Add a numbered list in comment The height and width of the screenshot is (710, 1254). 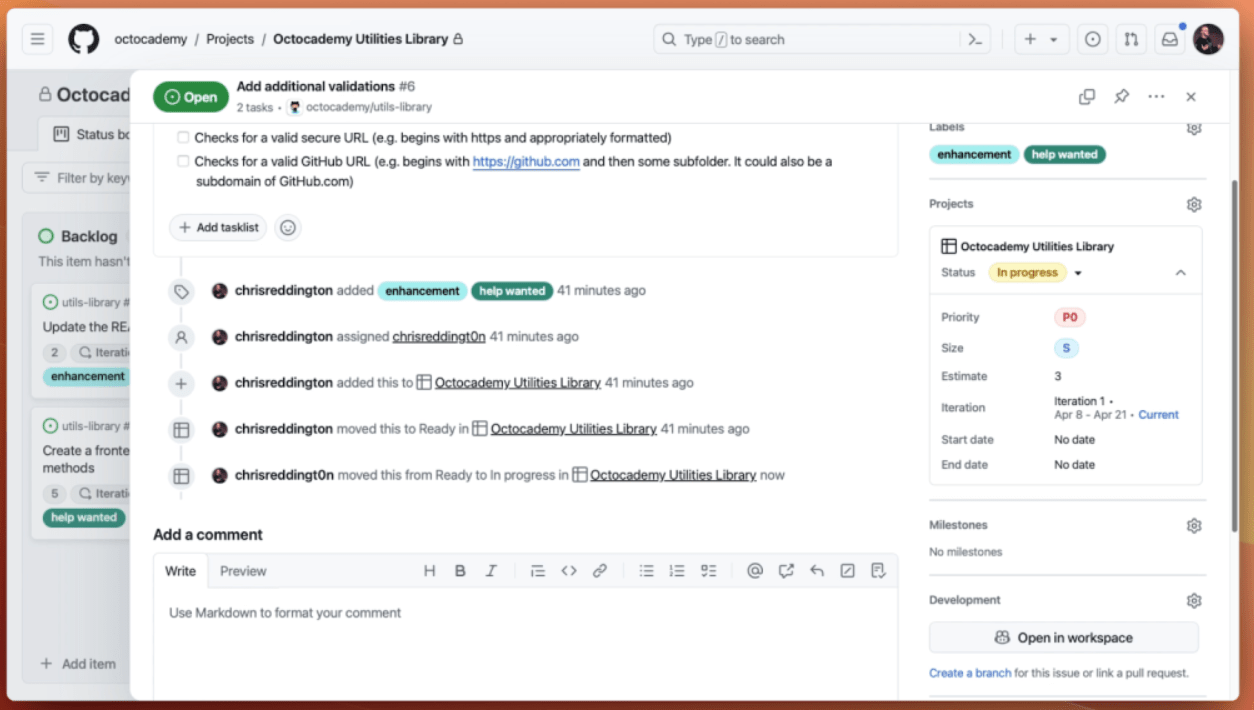tap(677, 571)
